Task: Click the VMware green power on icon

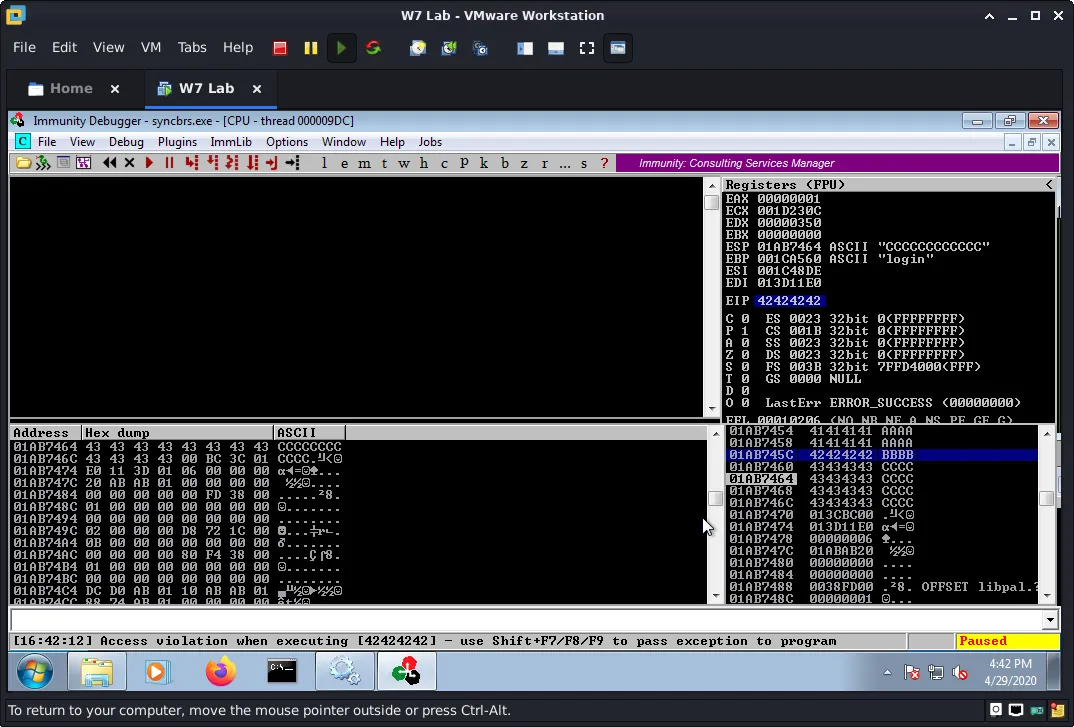Action: pyautogui.click(x=341, y=48)
